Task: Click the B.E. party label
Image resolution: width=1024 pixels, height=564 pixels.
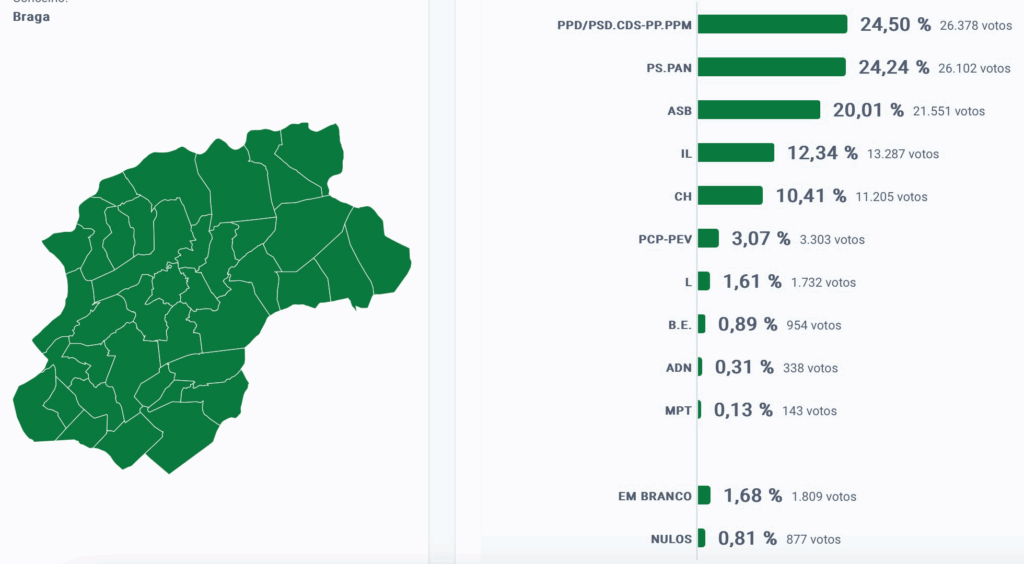Action: [680, 325]
